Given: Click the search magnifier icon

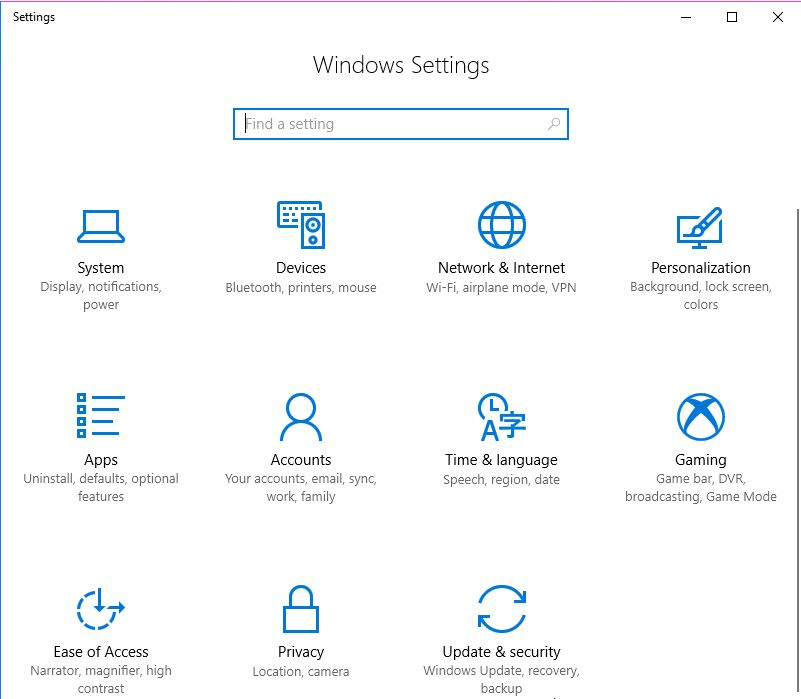Looking at the screenshot, I should coord(554,124).
